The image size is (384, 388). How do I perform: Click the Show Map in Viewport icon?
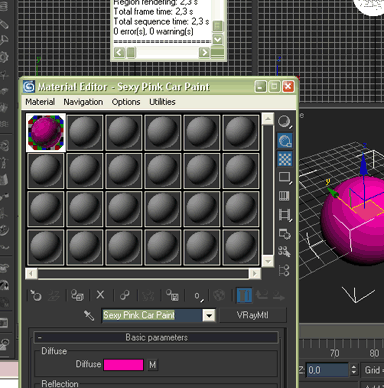219,295
